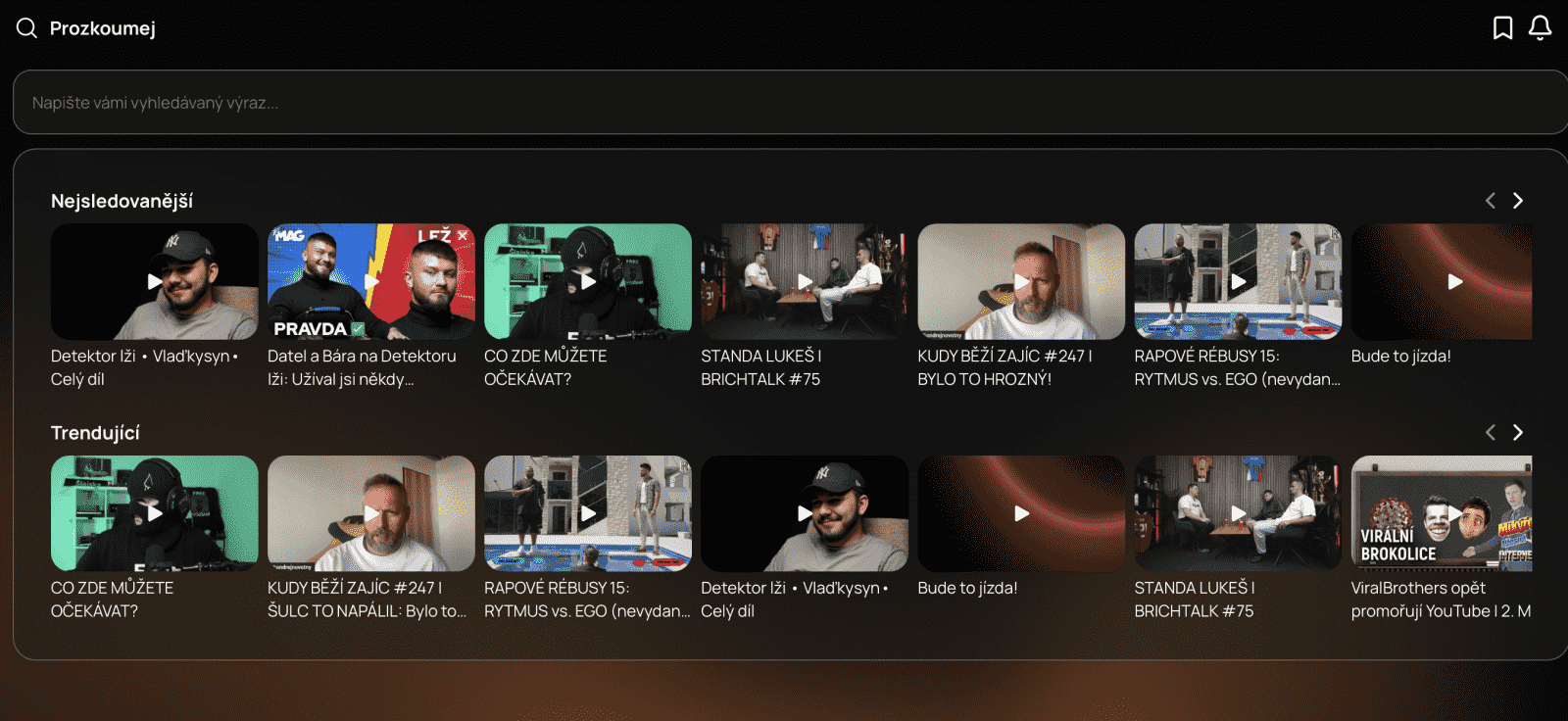Open title 'Datel a Bára na Detektoru lži: Užíval jsi někdy...'
Viewport: 1568px width, 721px height.
click(362, 367)
